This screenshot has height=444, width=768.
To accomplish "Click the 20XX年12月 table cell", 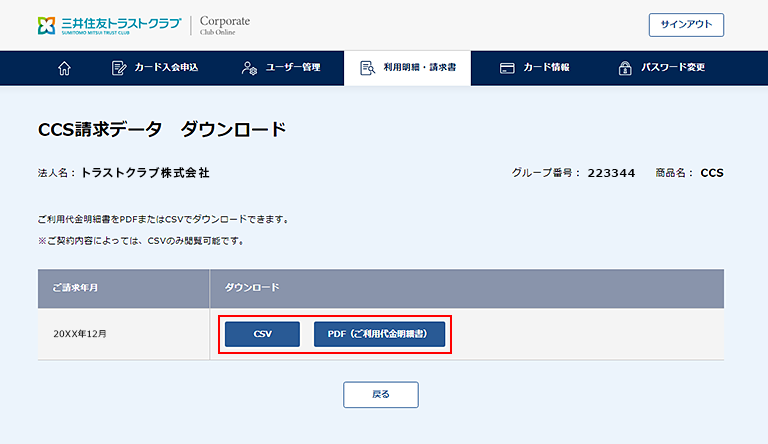I will (x=123, y=334).
